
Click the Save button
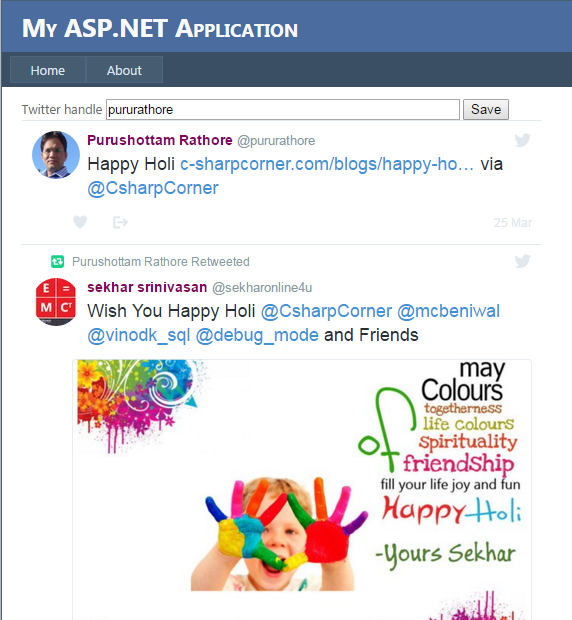pos(486,110)
